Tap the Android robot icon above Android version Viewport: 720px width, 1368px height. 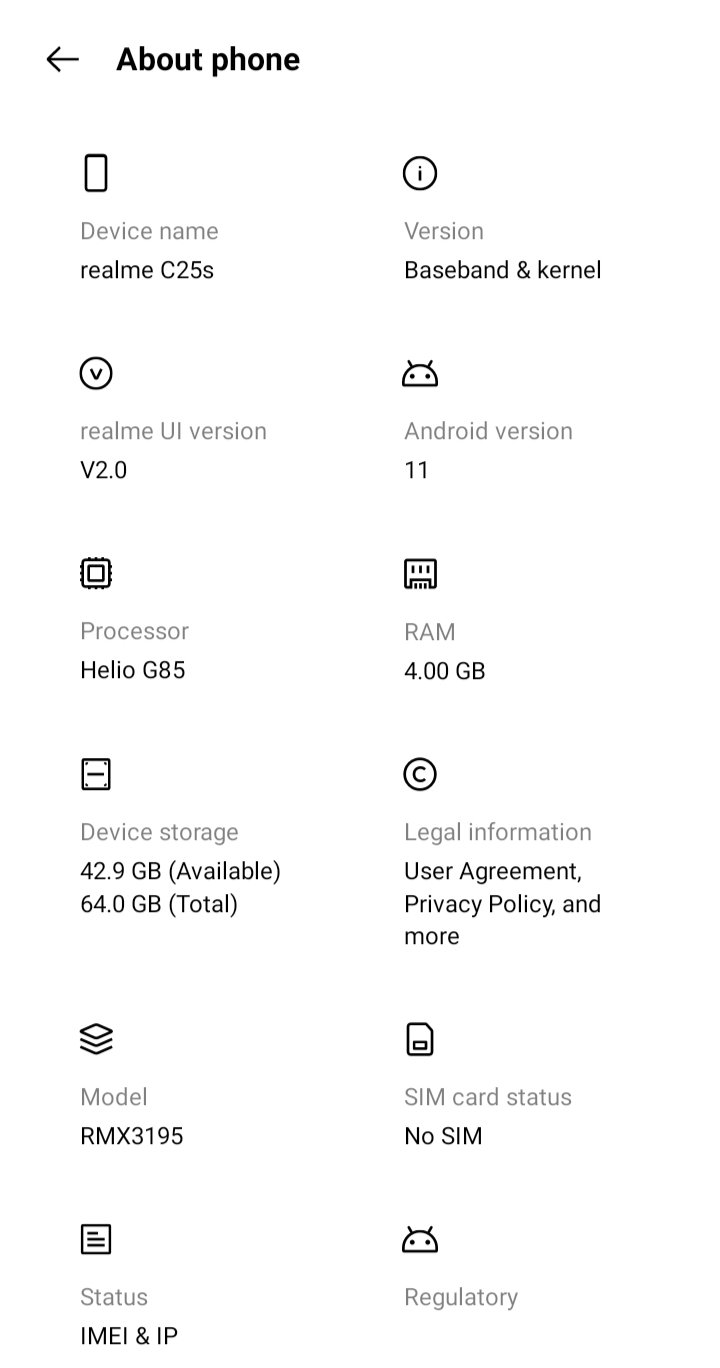coord(420,374)
